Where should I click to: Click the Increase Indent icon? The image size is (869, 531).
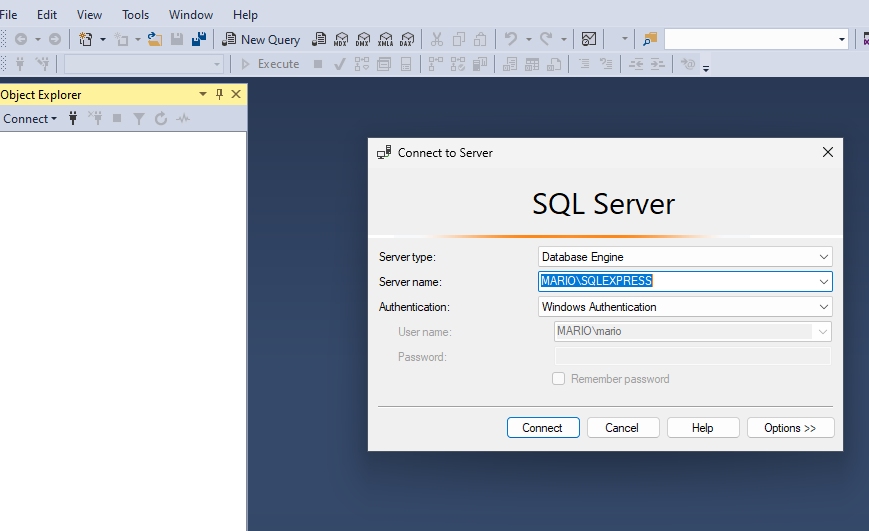(x=658, y=64)
